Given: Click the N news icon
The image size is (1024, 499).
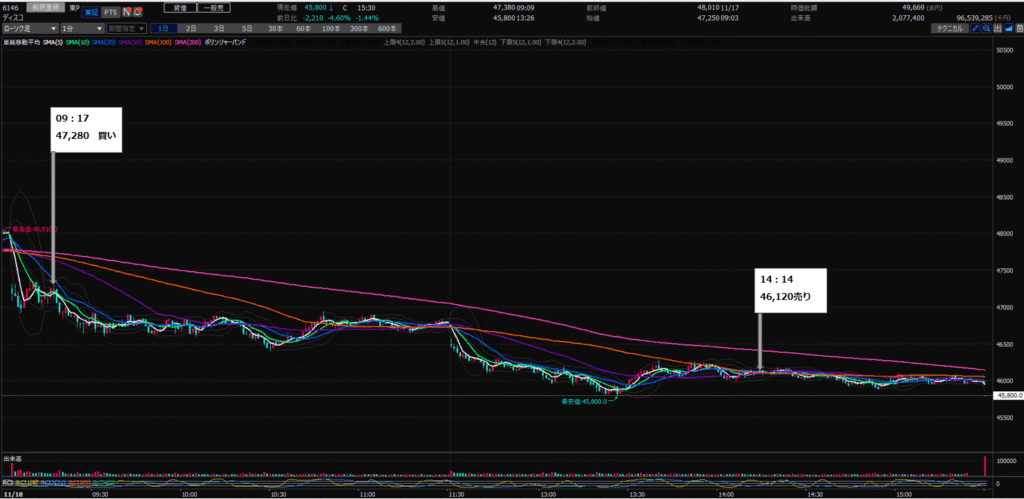Looking at the screenshot, I should click(126, 11).
